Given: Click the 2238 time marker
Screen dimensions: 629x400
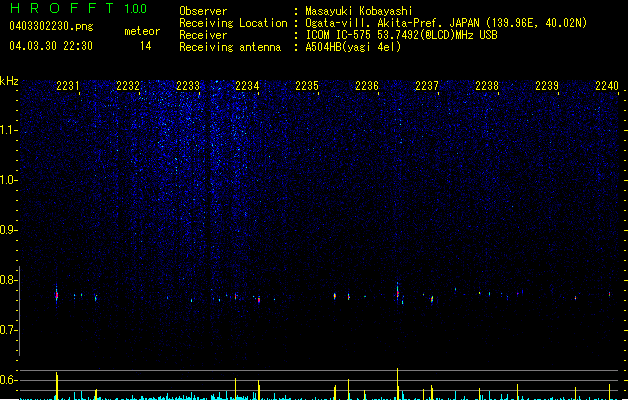Looking at the screenshot, I should click(x=487, y=86).
